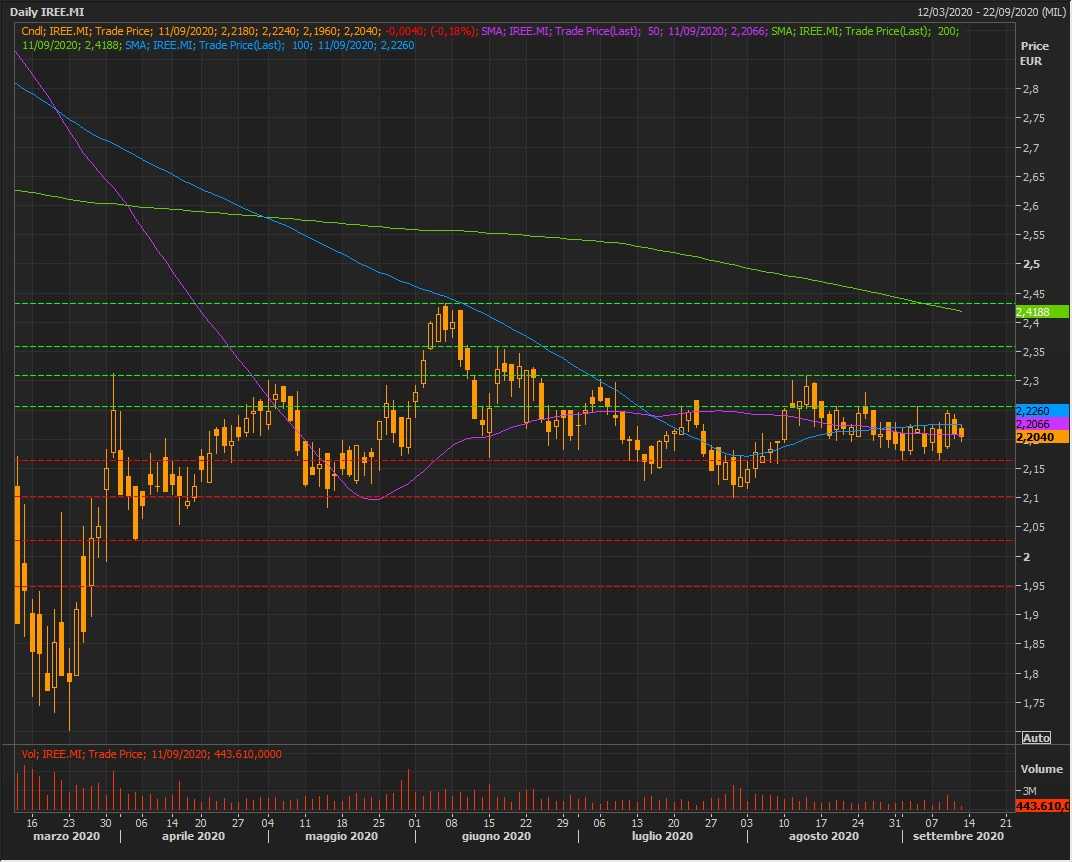Select the orange 2,2040 last price tag

(x=1041, y=437)
